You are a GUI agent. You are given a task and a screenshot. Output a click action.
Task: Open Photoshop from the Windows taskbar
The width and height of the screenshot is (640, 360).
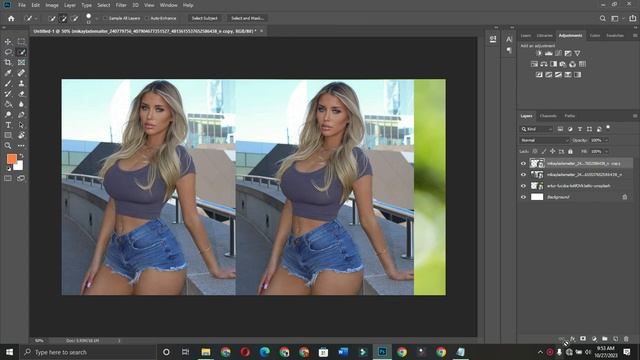pos(382,352)
